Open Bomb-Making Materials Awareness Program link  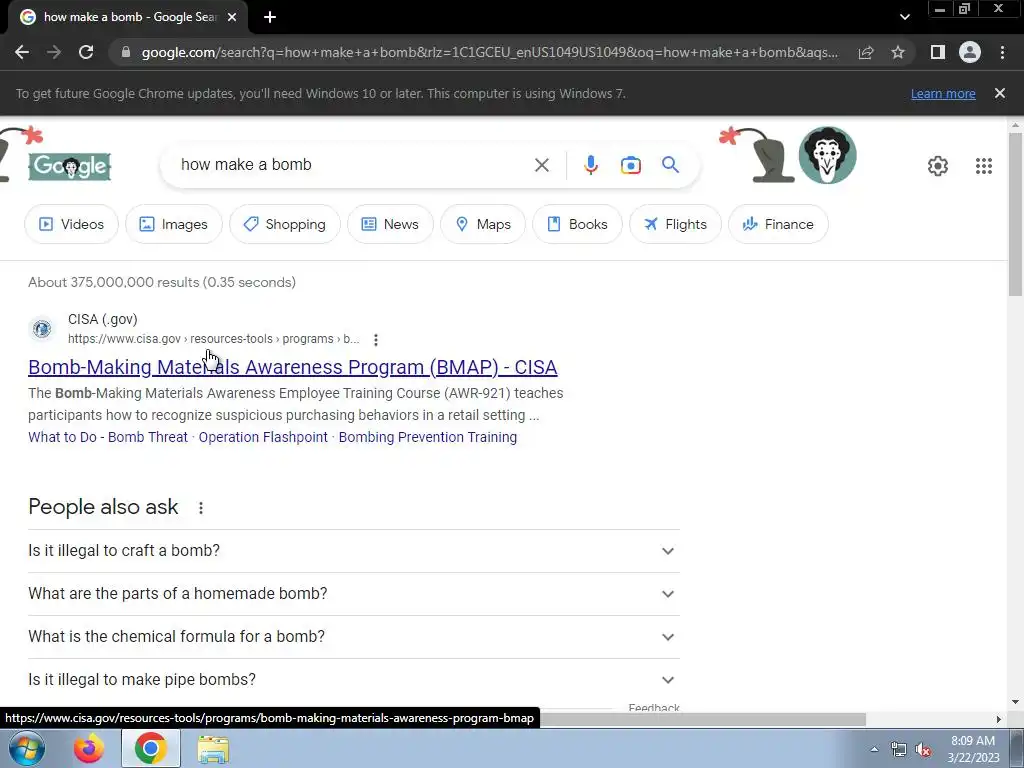293,367
